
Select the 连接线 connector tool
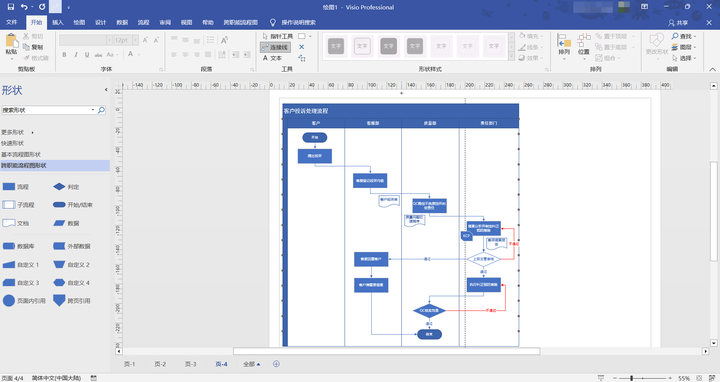point(275,47)
